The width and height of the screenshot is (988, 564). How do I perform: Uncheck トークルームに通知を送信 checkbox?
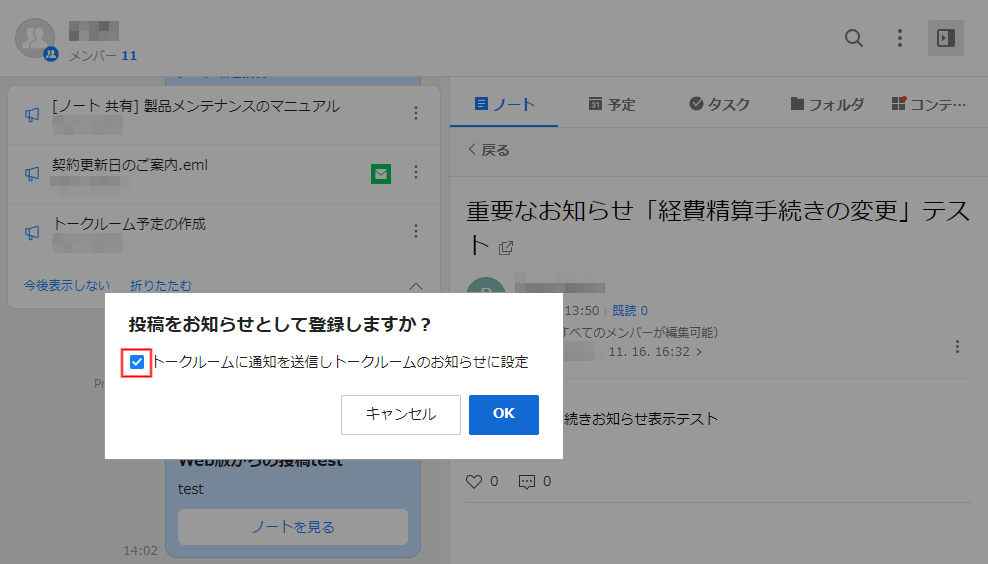(137, 362)
